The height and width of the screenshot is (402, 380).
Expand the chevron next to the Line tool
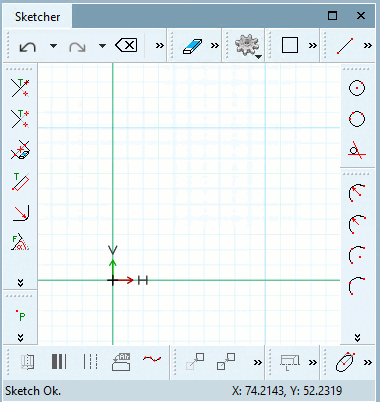click(368, 45)
